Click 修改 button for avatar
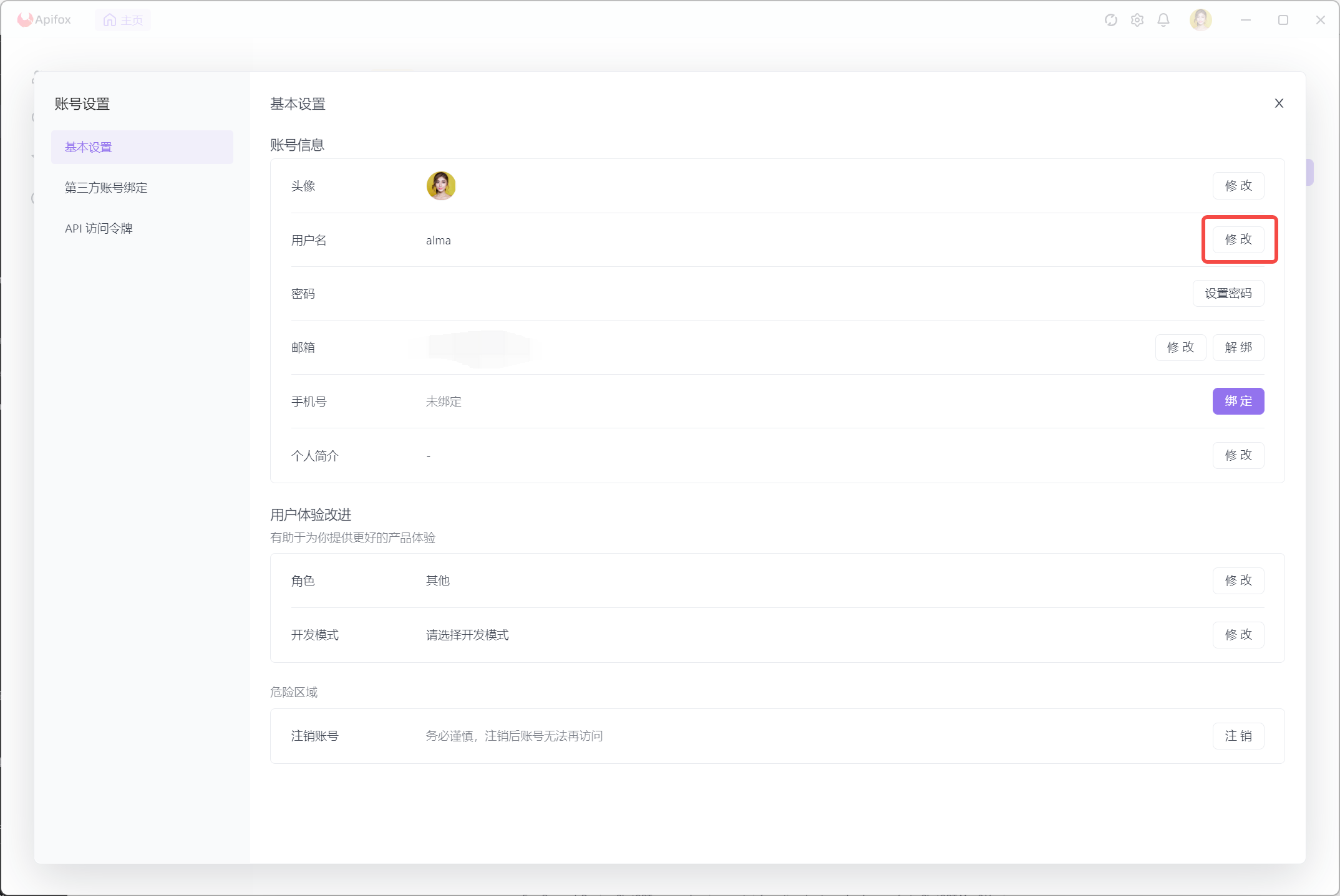 1238,186
